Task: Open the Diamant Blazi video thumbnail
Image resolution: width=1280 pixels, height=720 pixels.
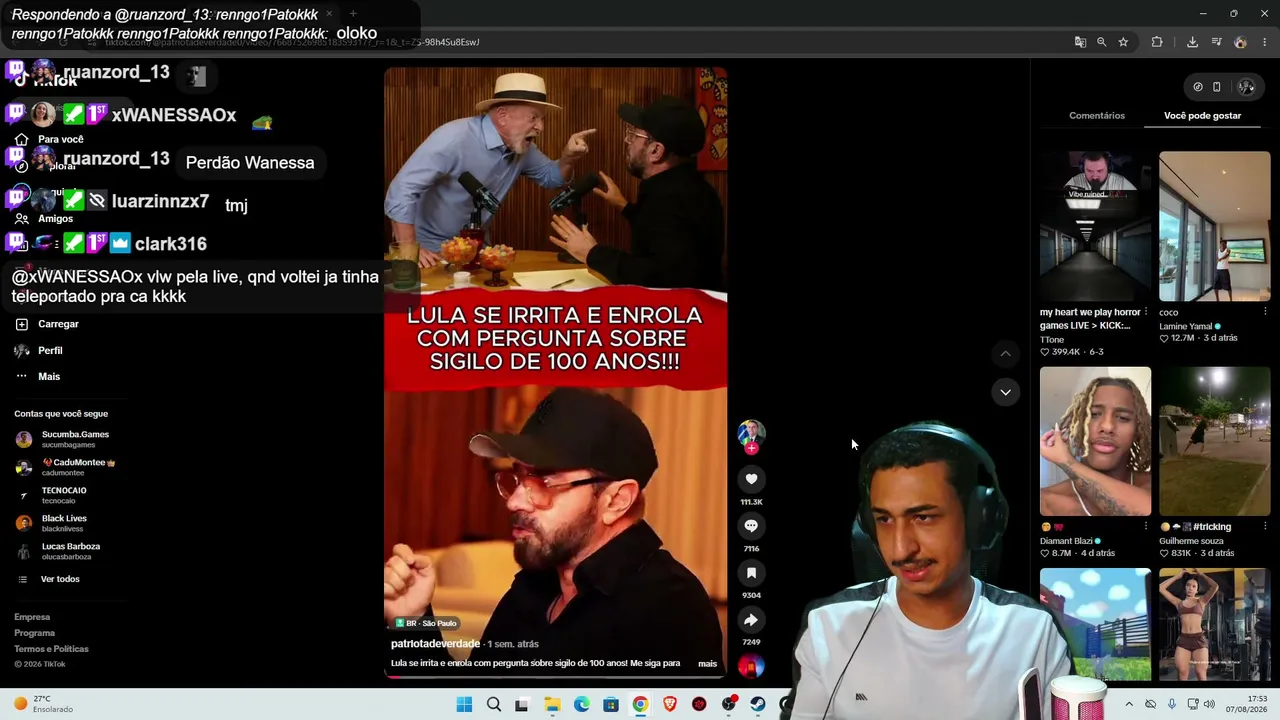Action: (x=1095, y=441)
